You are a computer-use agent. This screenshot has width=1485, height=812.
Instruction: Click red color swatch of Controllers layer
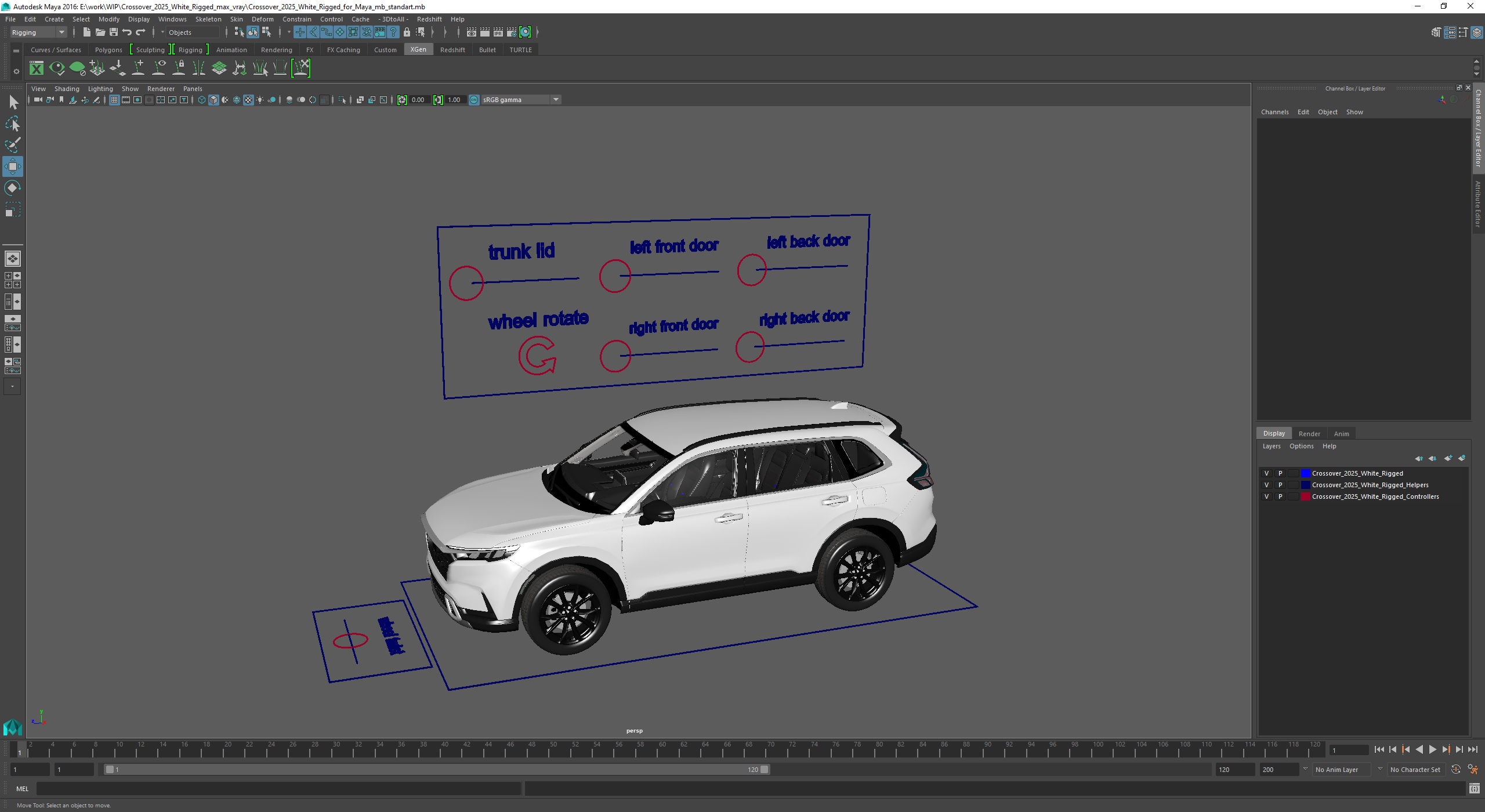pyautogui.click(x=1306, y=496)
